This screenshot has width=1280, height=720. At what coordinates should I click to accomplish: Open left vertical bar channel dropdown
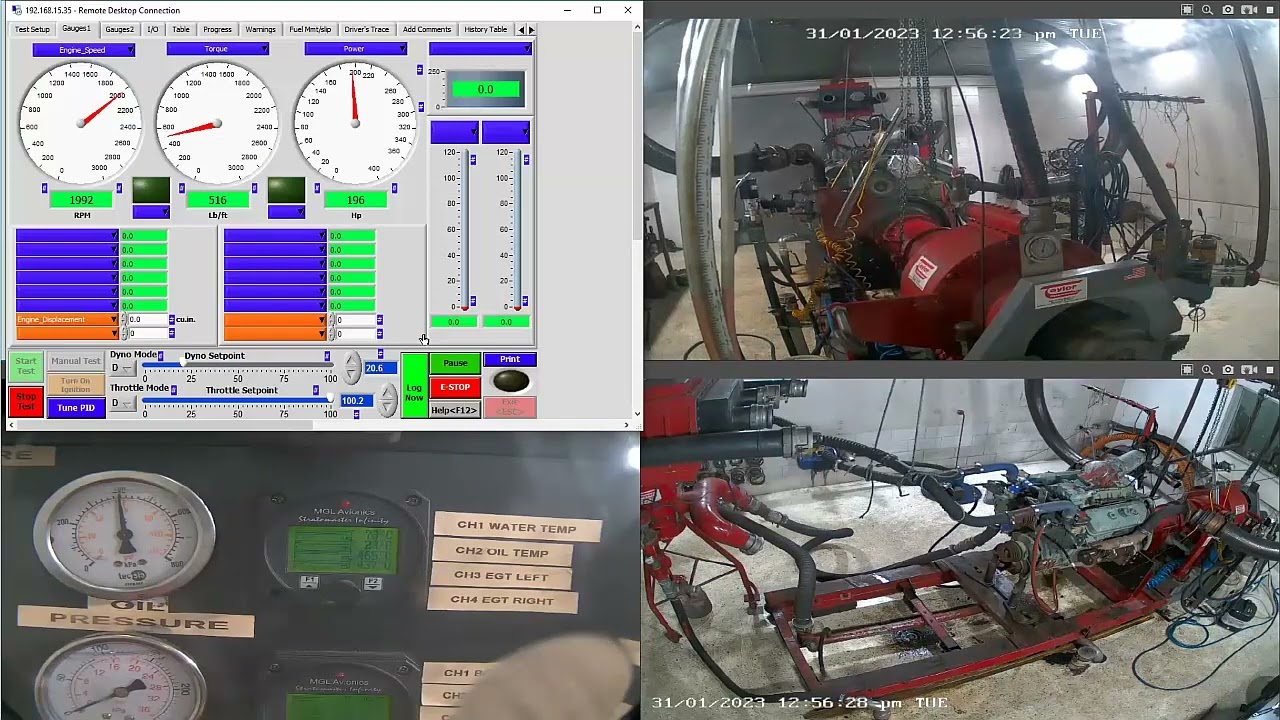[454, 132]
